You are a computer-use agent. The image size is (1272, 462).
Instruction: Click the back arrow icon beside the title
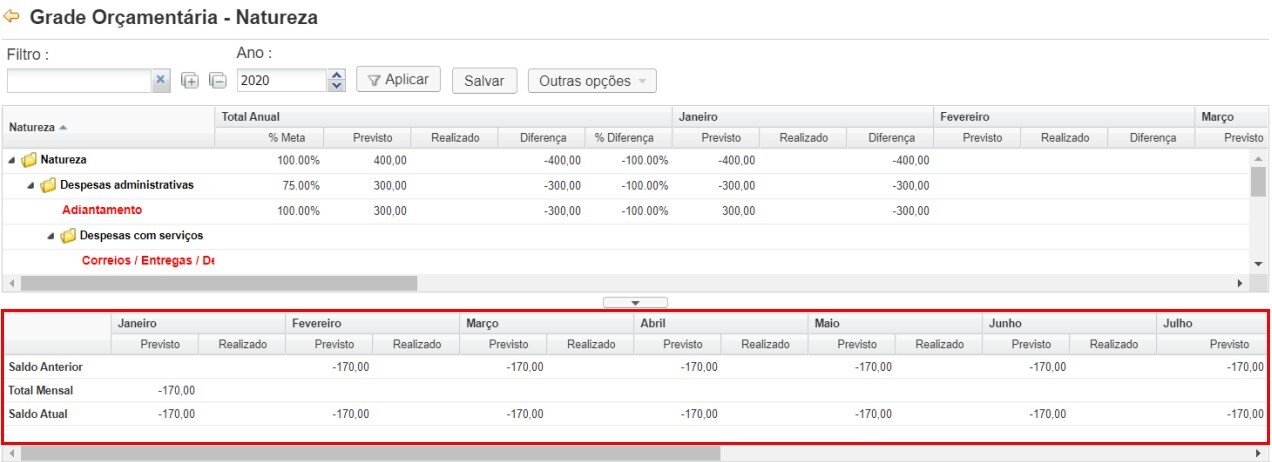point(12,16)
